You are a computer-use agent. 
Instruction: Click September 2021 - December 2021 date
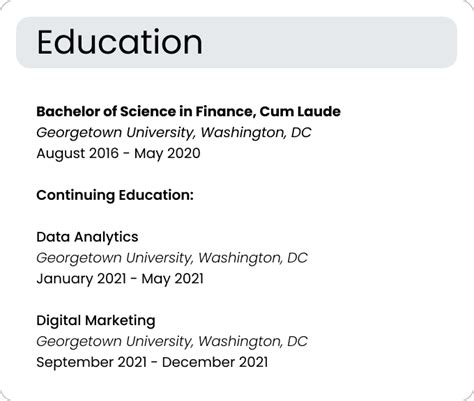(x=152, y=362)
